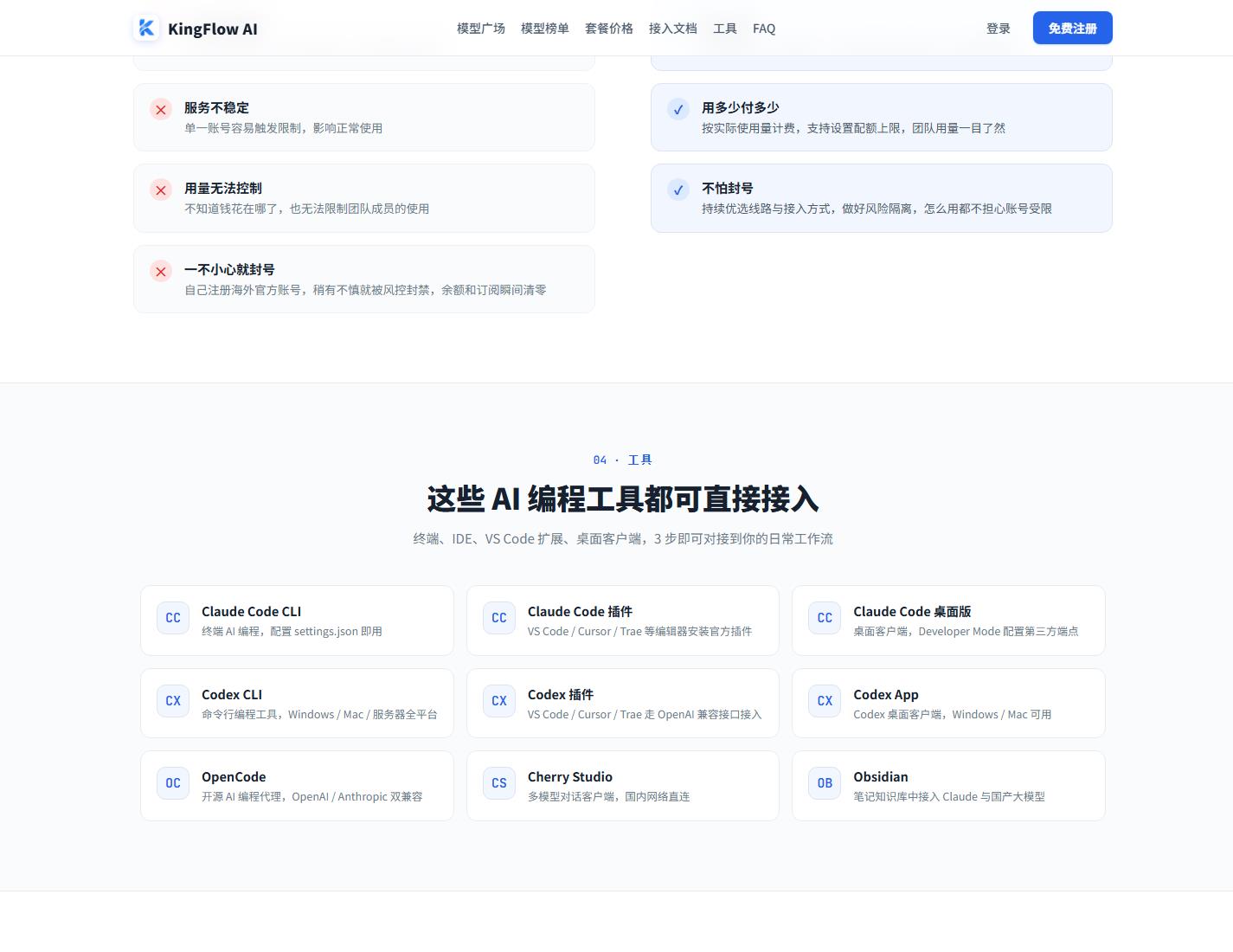1233x952 pixels.
Task: Go to 套餐价格 in the navigation
Action: point(609,29)
